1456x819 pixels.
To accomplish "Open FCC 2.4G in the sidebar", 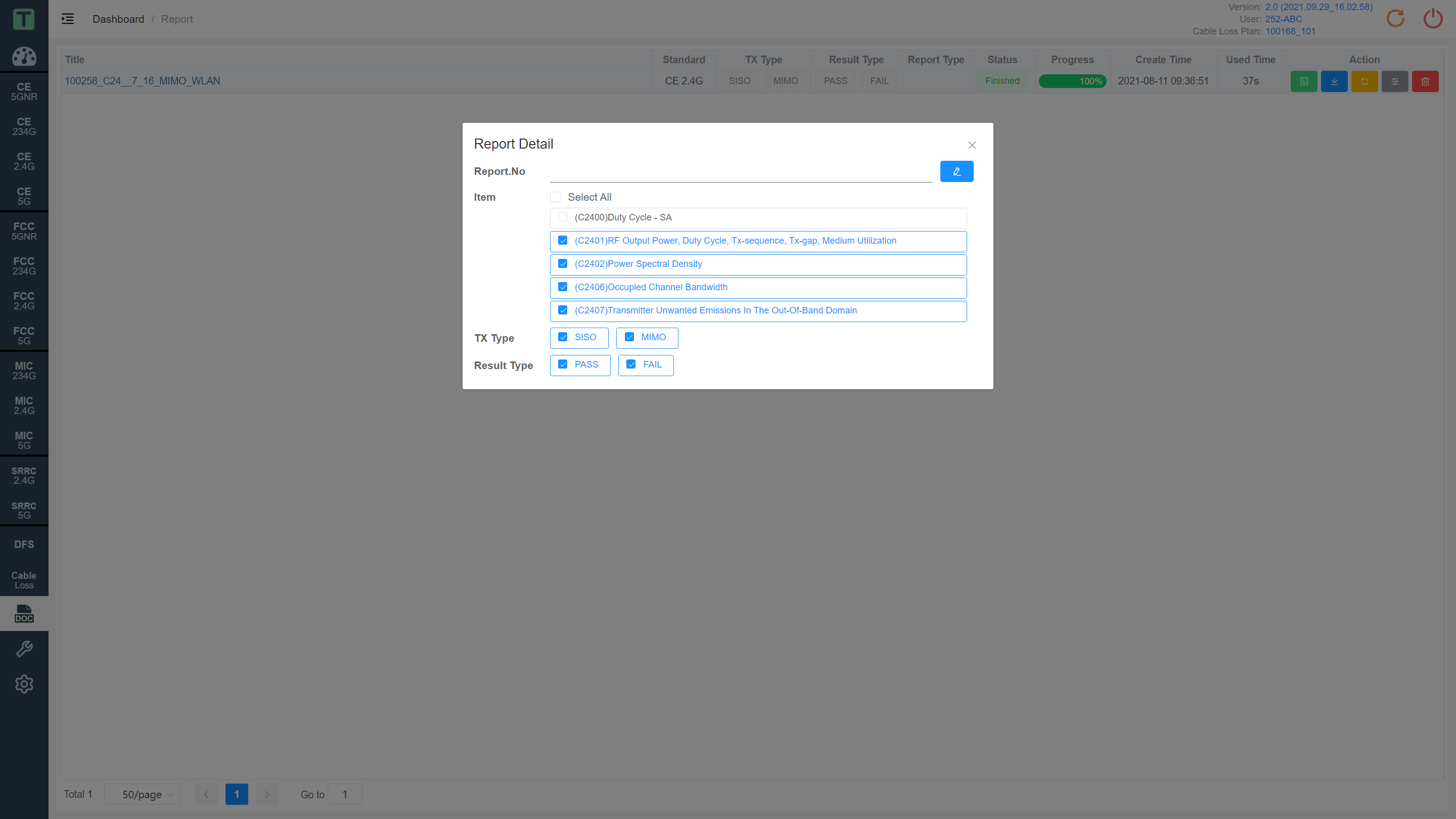I will coord(24,301).
